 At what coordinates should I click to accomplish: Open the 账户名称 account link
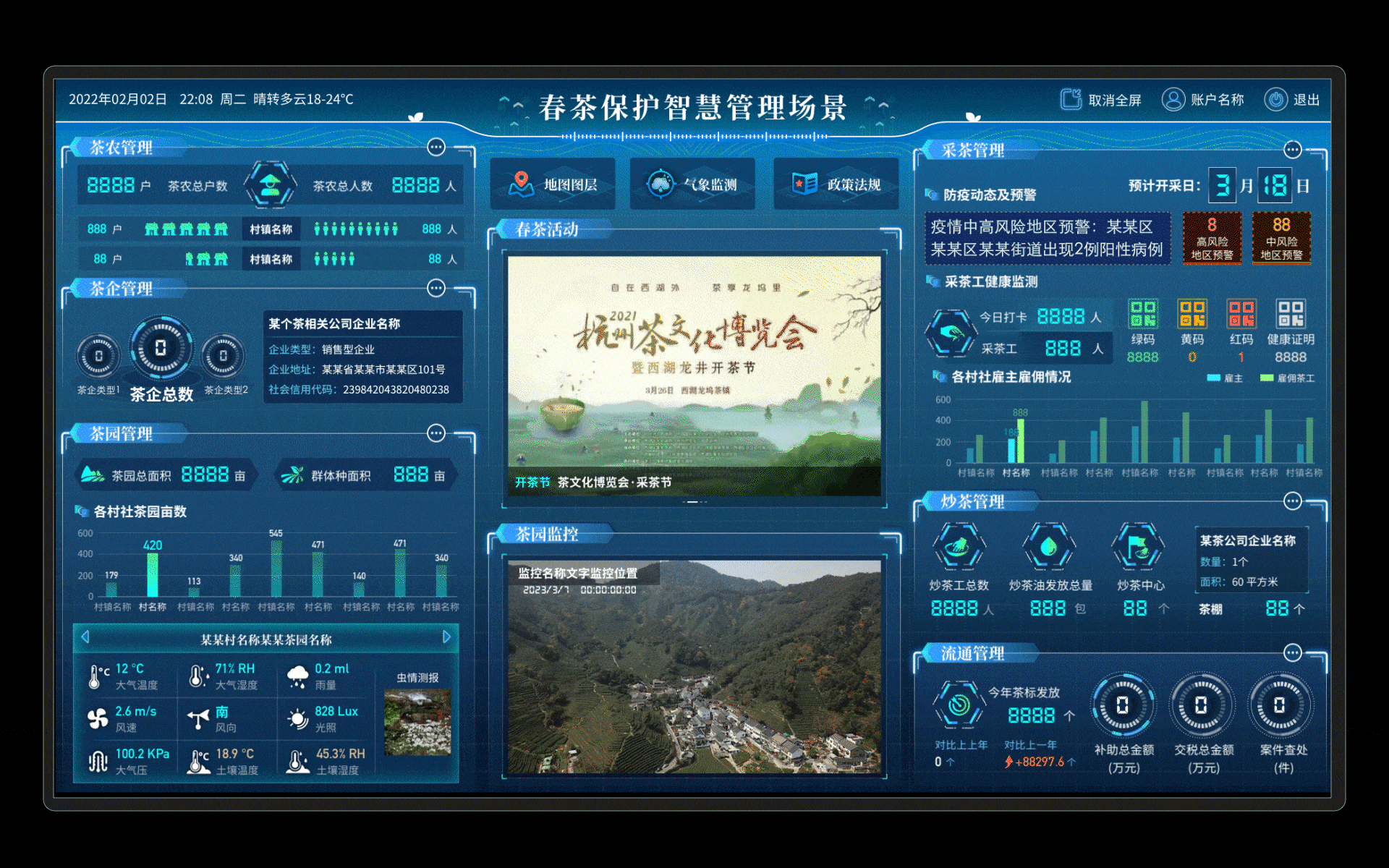point(1203,100)
